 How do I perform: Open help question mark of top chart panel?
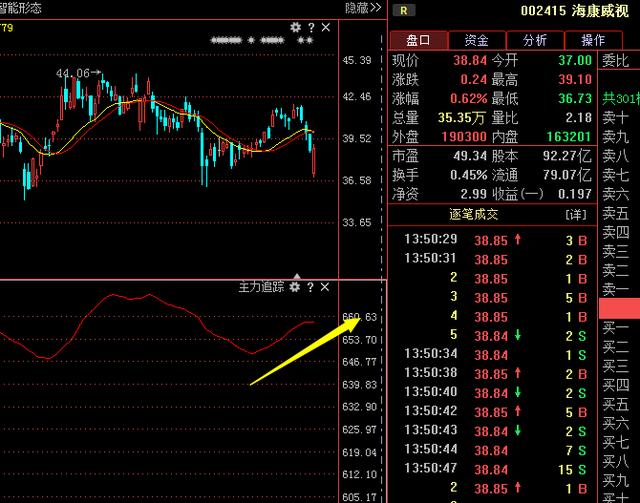[311, 27]
